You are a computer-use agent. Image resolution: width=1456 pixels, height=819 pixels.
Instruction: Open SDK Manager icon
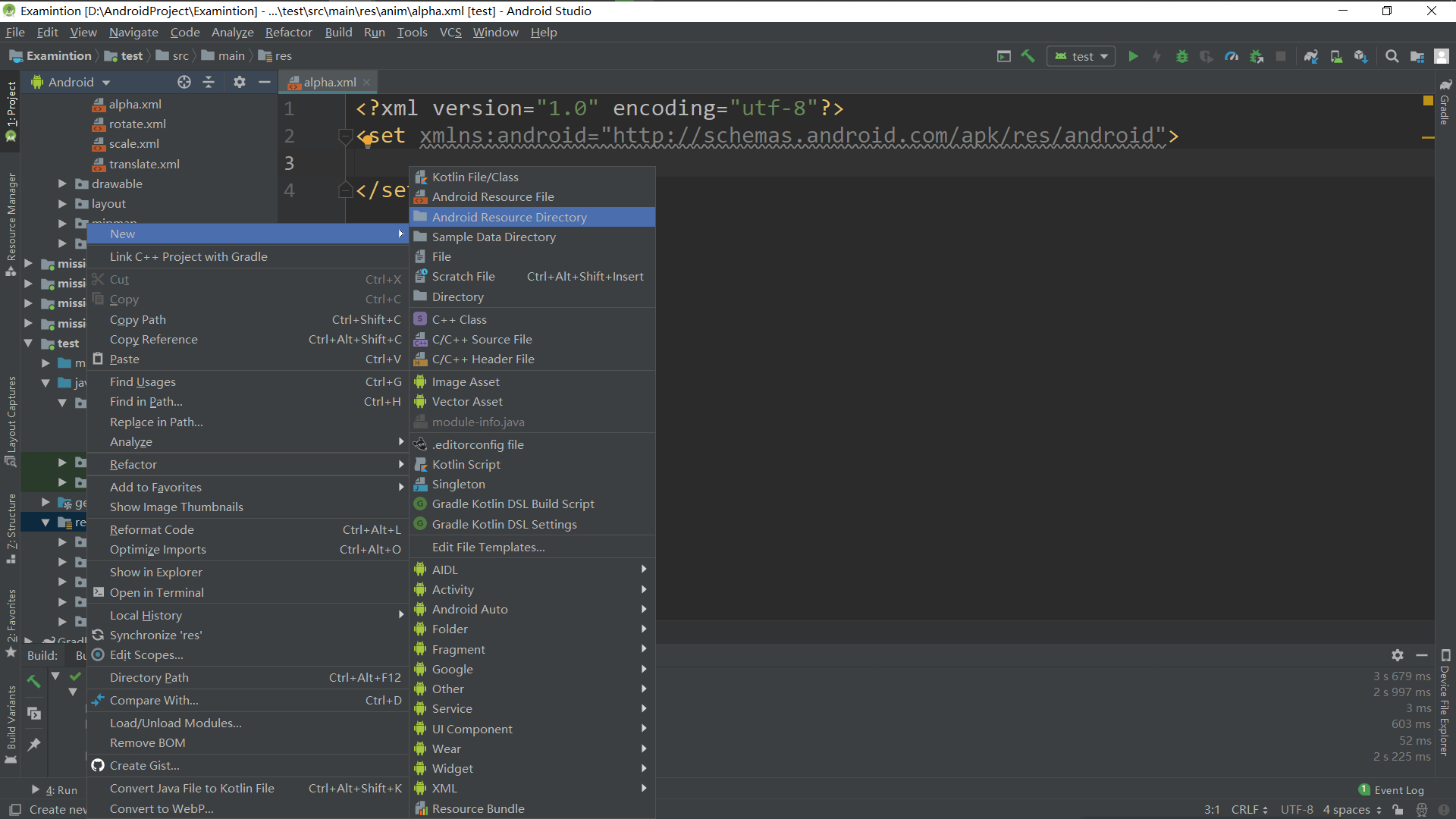1360,56
